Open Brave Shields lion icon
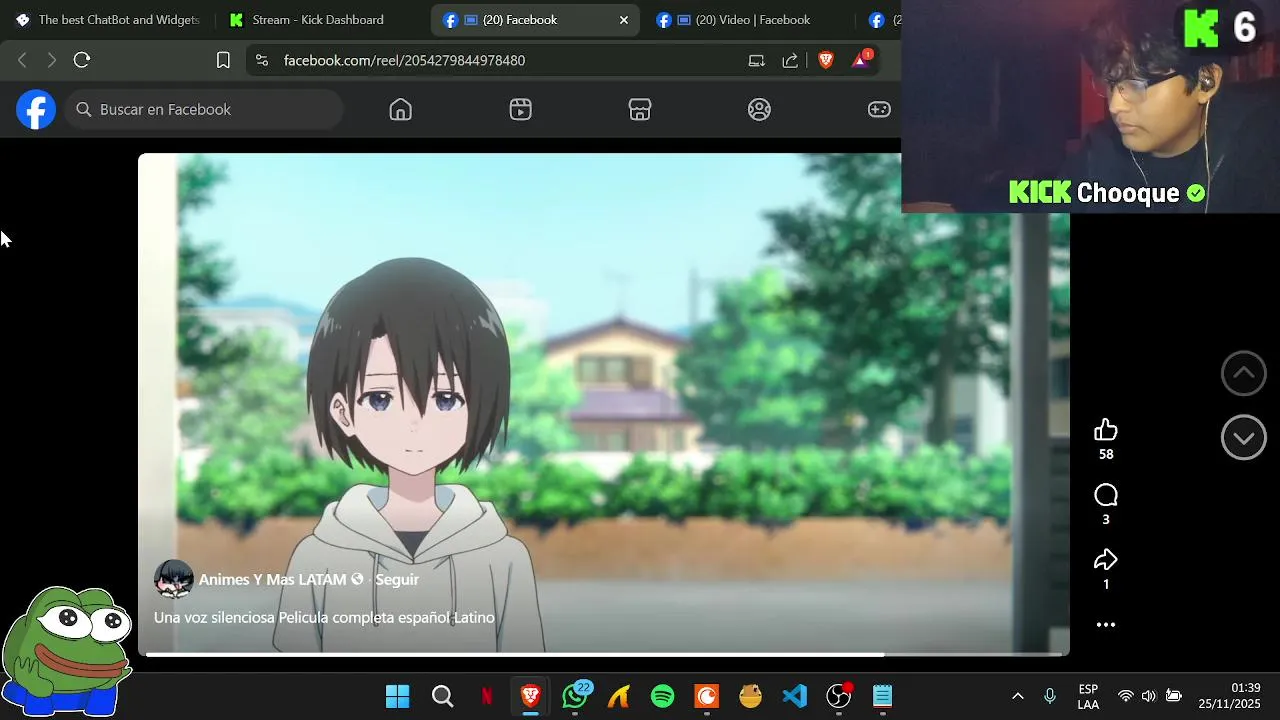Viewport: 1280px width, 720px height. [x=826, y=60]
